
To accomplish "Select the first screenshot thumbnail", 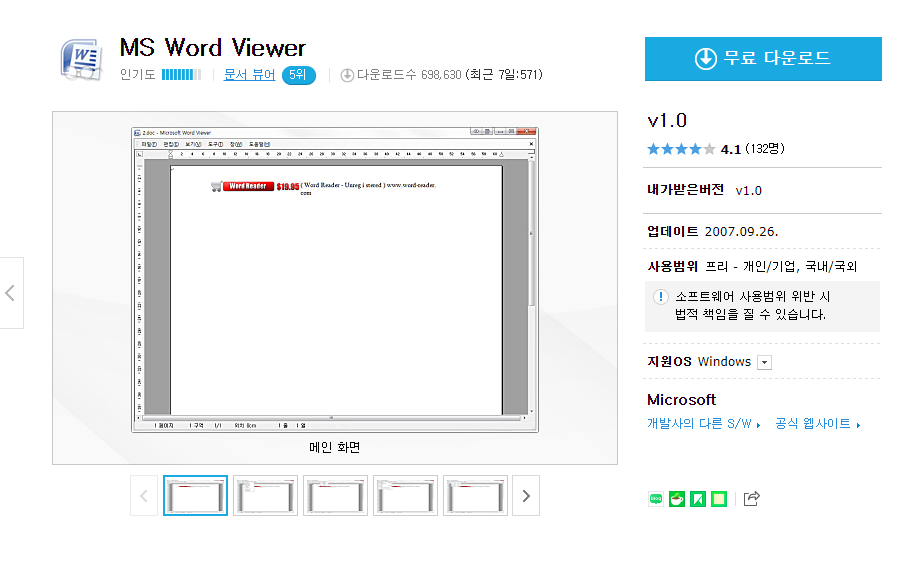I will point(195,495).
